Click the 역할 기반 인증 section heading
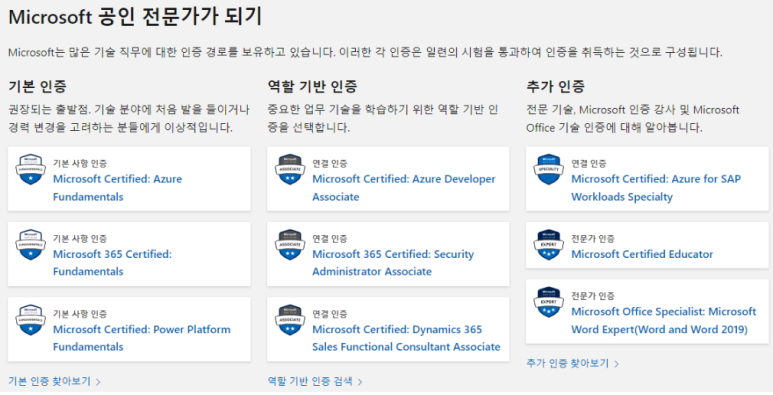Viewport: 773px width, 395px height. [x=313, y=87]
